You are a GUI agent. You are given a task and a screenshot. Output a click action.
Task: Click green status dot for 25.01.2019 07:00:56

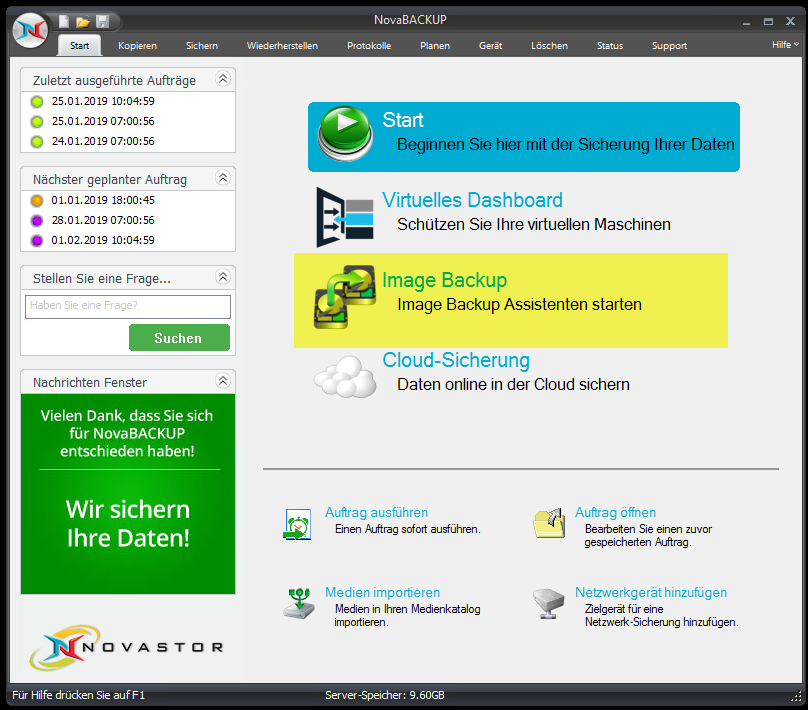pyautogui.click(x=37, y=122)
